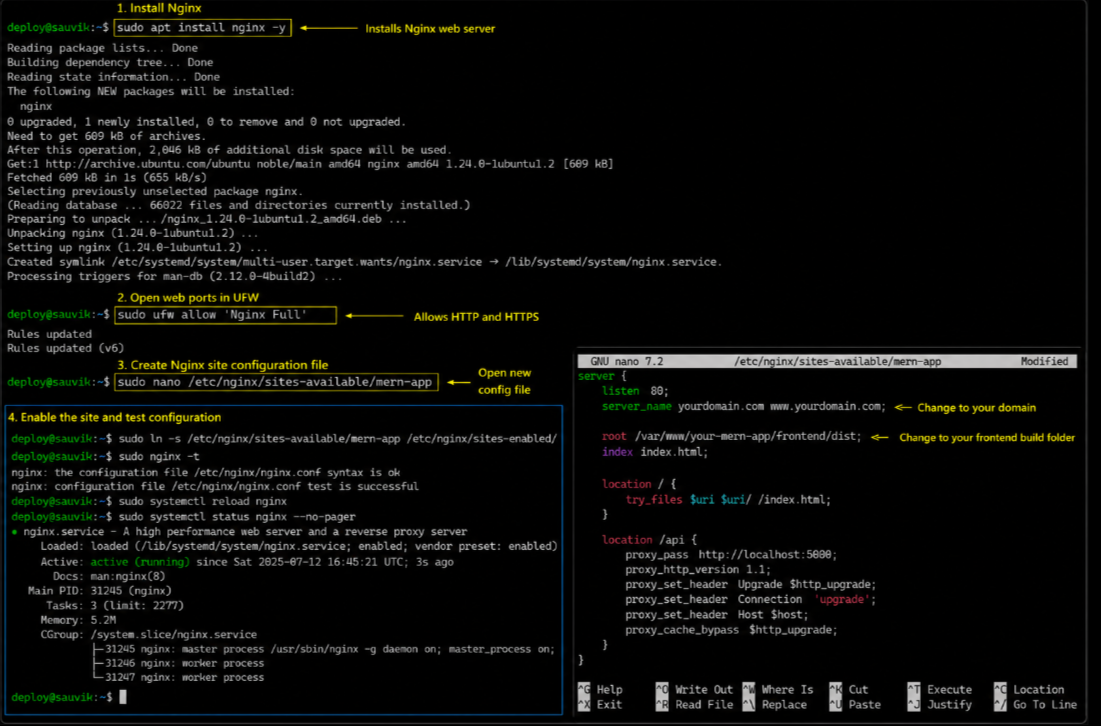Click the 'server {' opening line in nano
Viewport: 1101px width, 726px height.
602,376
